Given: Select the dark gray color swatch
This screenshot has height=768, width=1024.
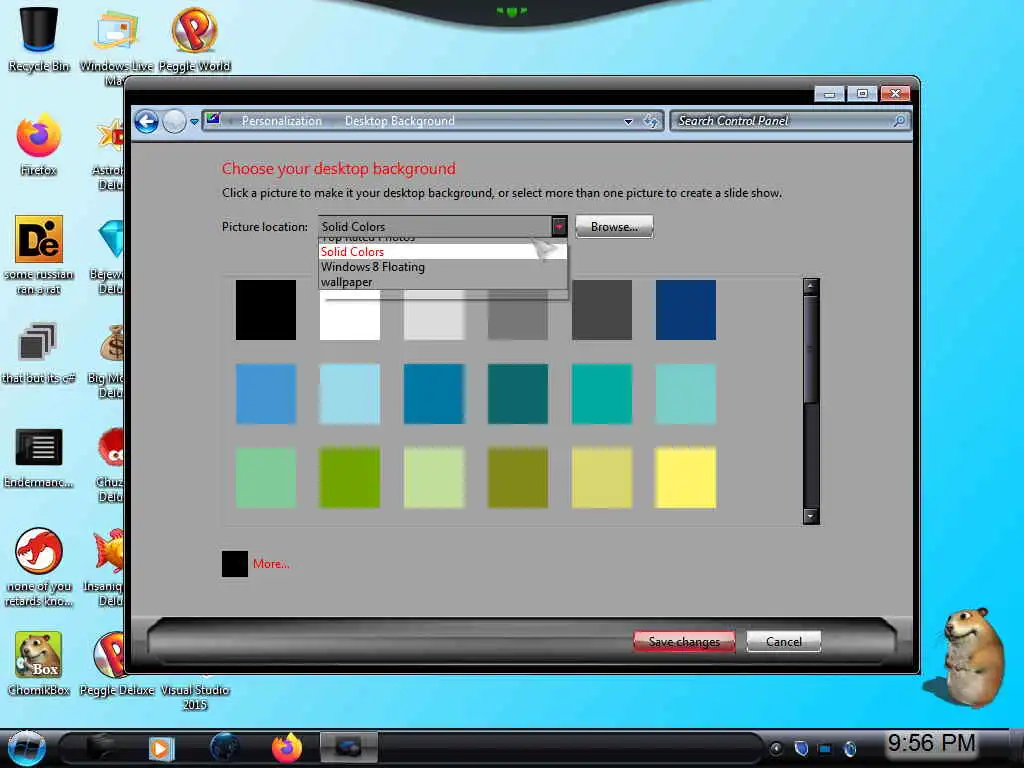Looking at the screenshot, I should pos(601,310).
